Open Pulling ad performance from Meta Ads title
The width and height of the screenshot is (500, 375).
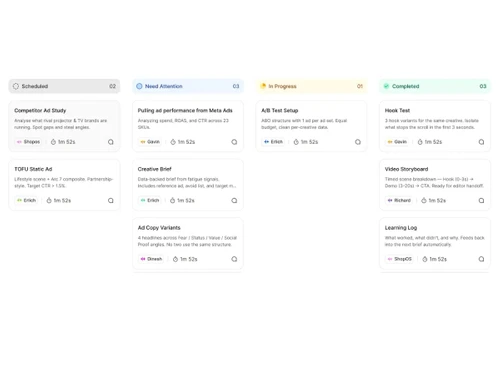pos(185,110)
